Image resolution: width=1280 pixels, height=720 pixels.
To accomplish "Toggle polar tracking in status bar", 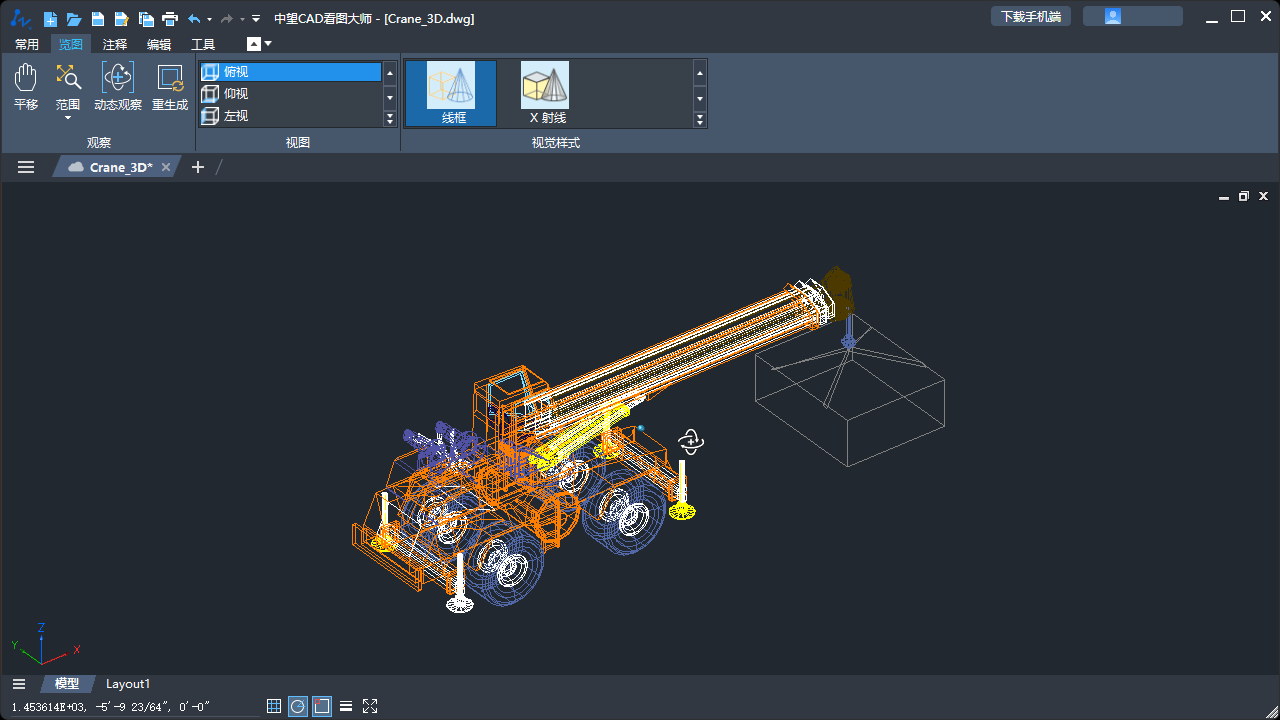I will click(x=298, y=706).
